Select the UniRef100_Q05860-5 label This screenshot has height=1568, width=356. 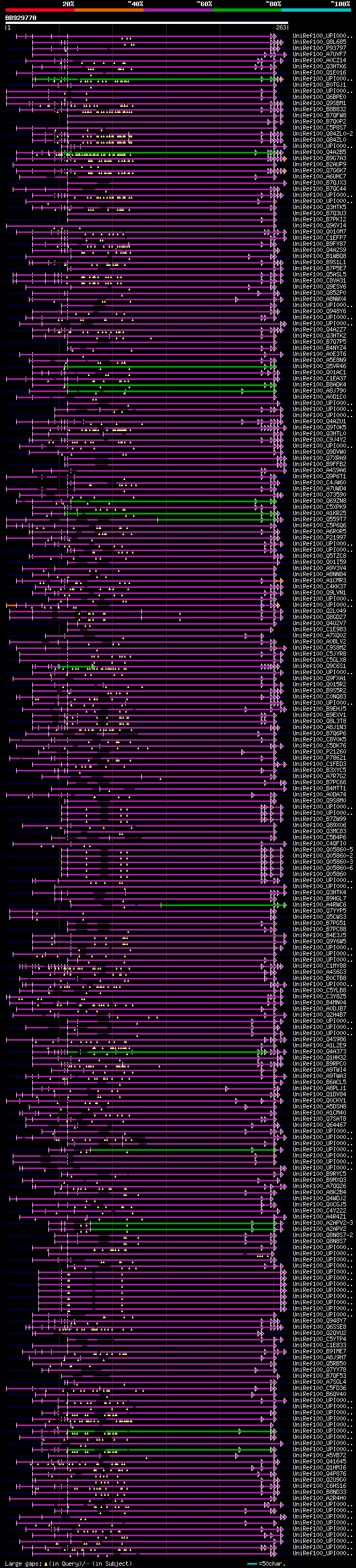(x=323, y=850)
